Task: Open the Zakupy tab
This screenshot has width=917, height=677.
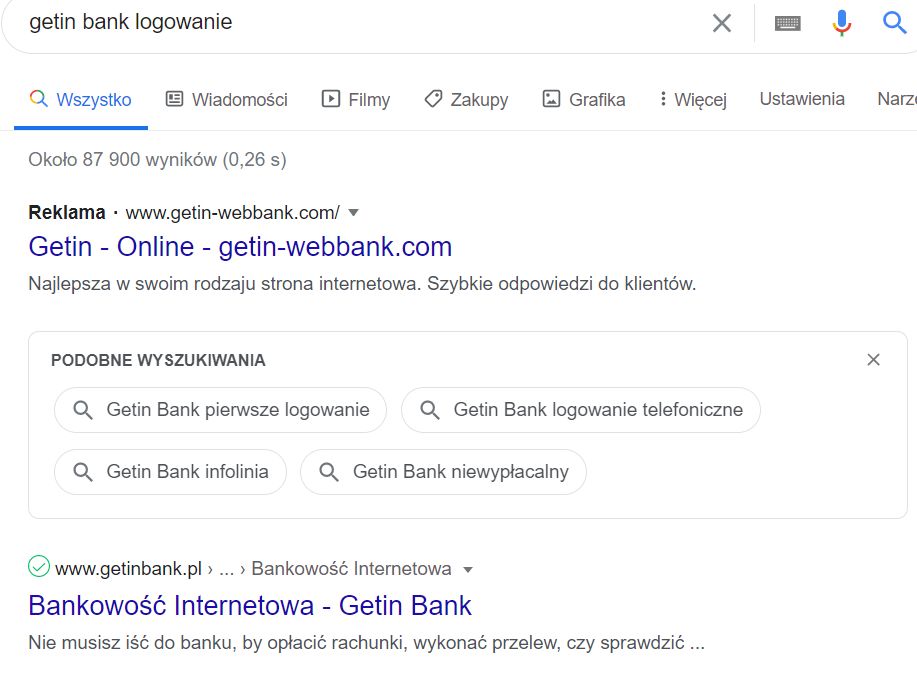Action: pyautogui.click(x=466, y=99)
